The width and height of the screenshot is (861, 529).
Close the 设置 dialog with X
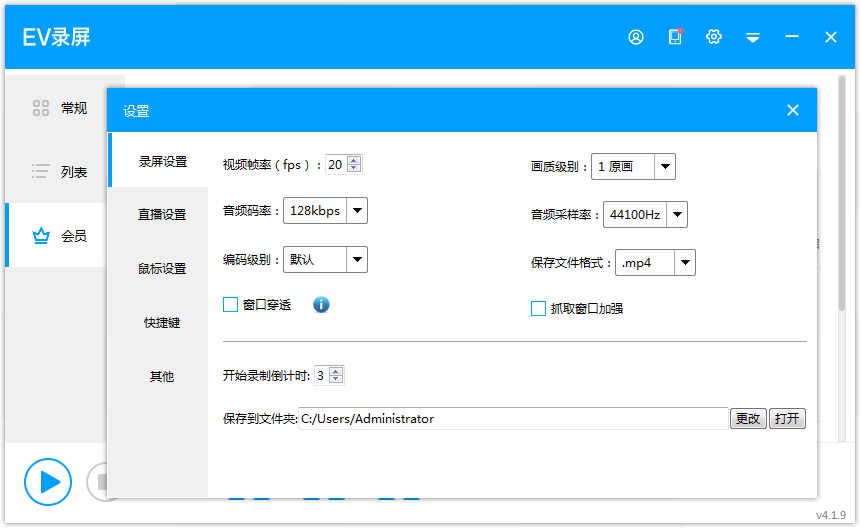(x=793, y=110)
